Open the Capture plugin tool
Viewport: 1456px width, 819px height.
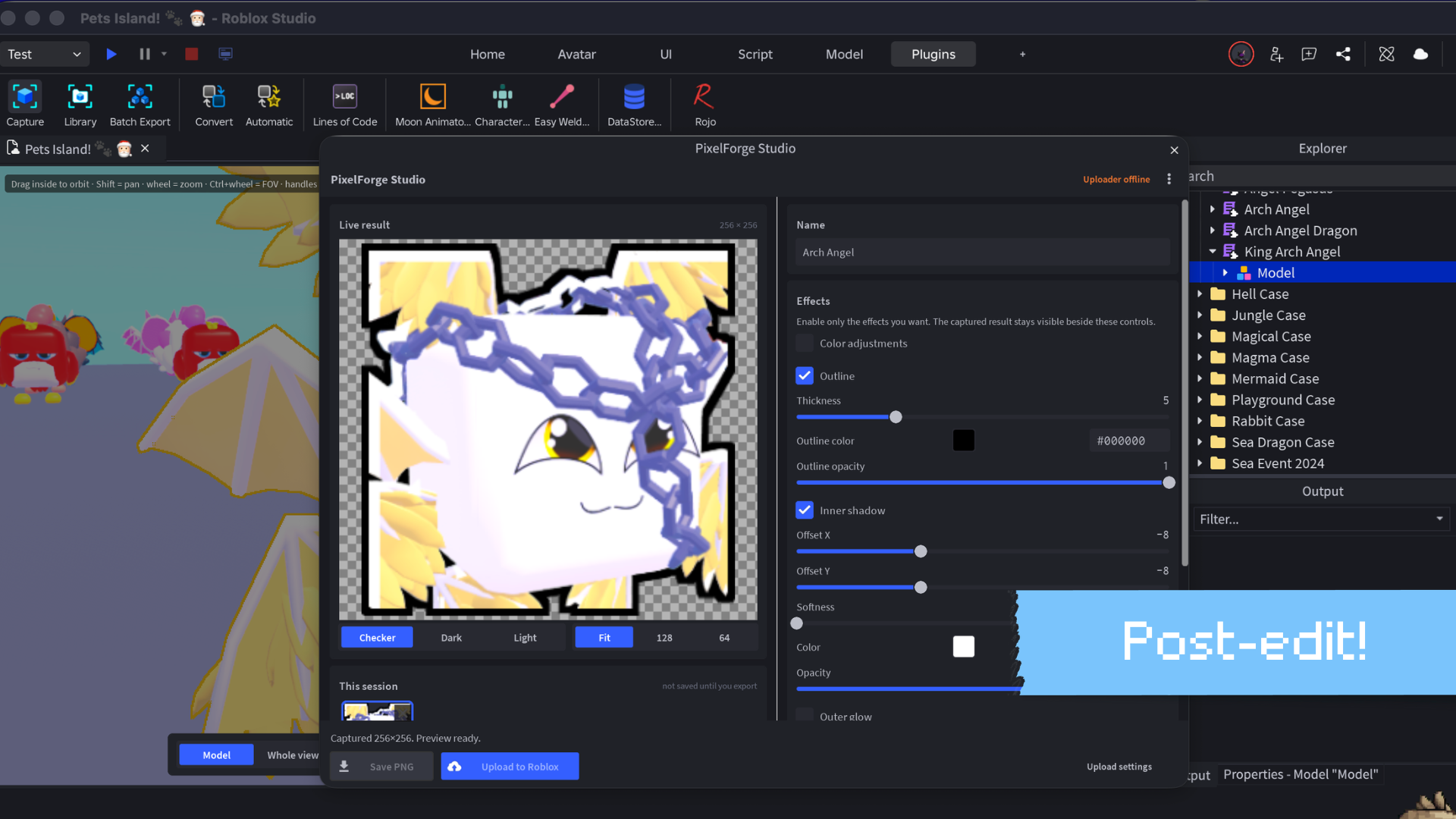(25, 105)
